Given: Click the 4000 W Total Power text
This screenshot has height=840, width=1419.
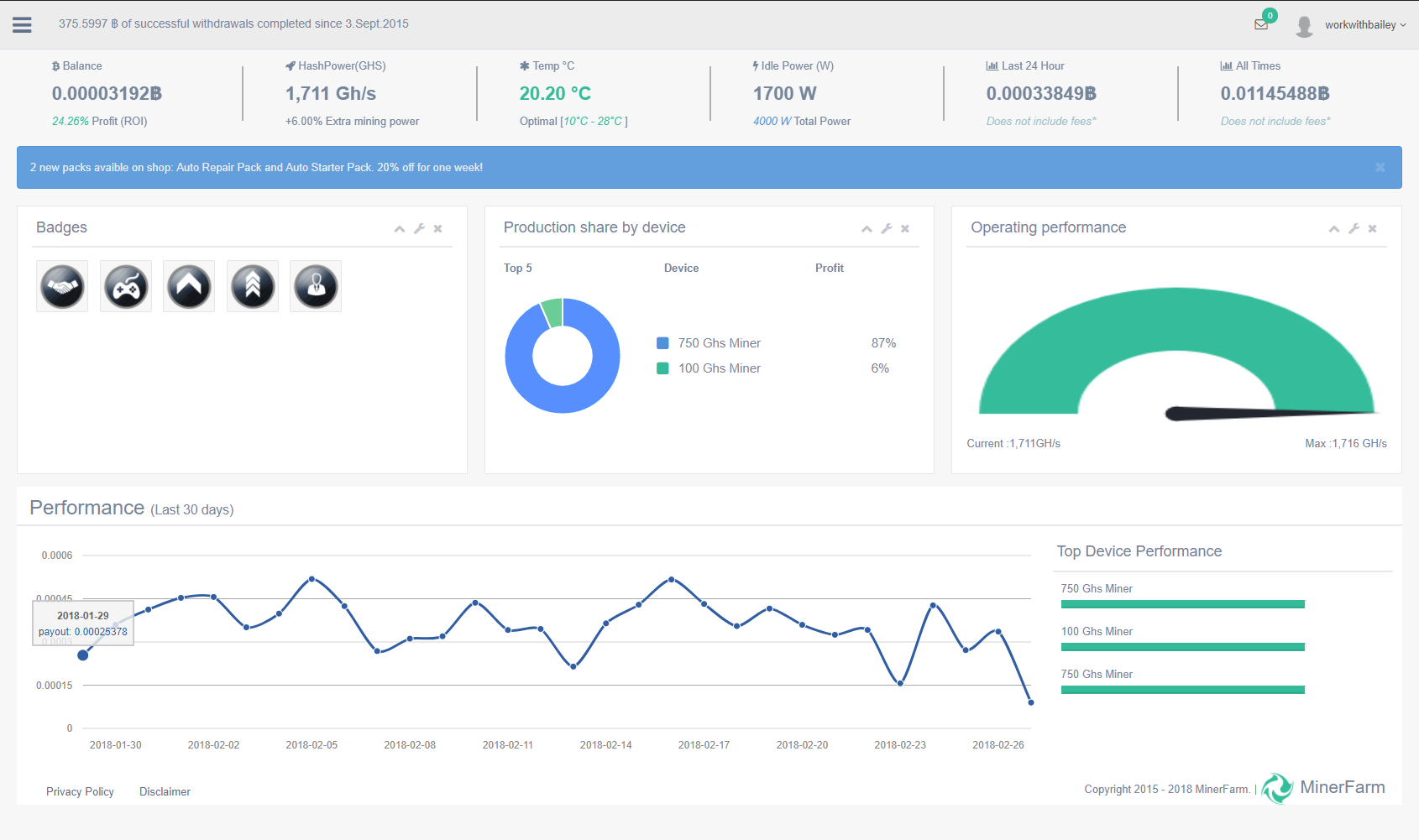Looking at the screenshot, I should [x=802, y=121].
